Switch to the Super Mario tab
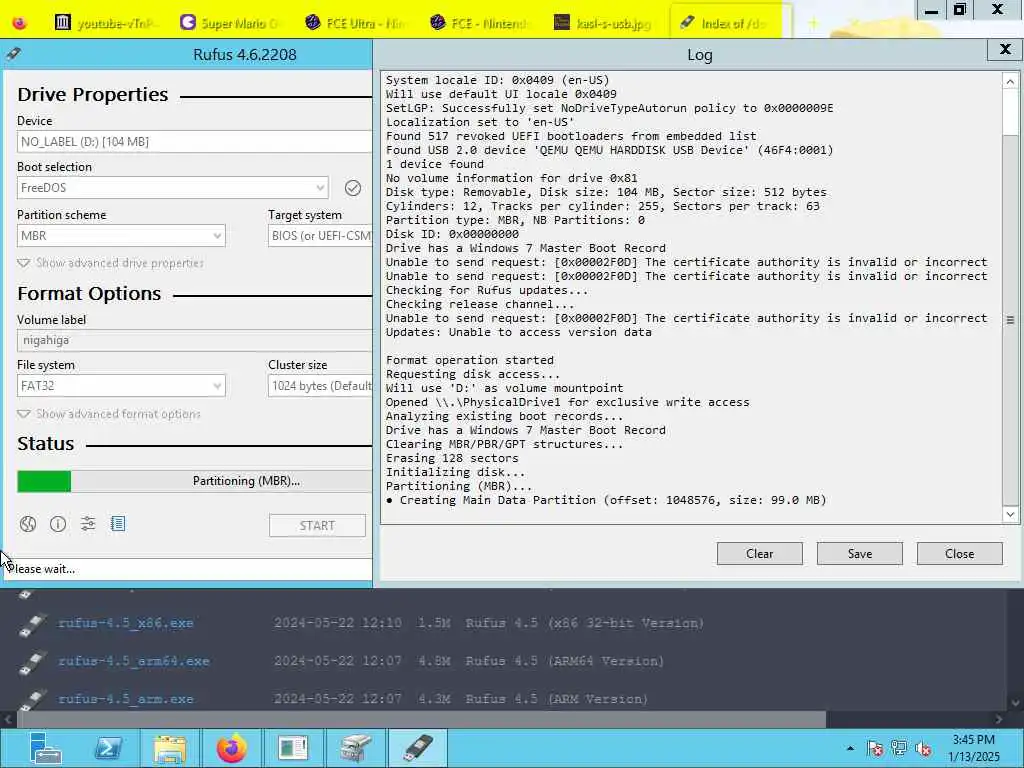The image size is (1024, 768). (x=230, y=23)
